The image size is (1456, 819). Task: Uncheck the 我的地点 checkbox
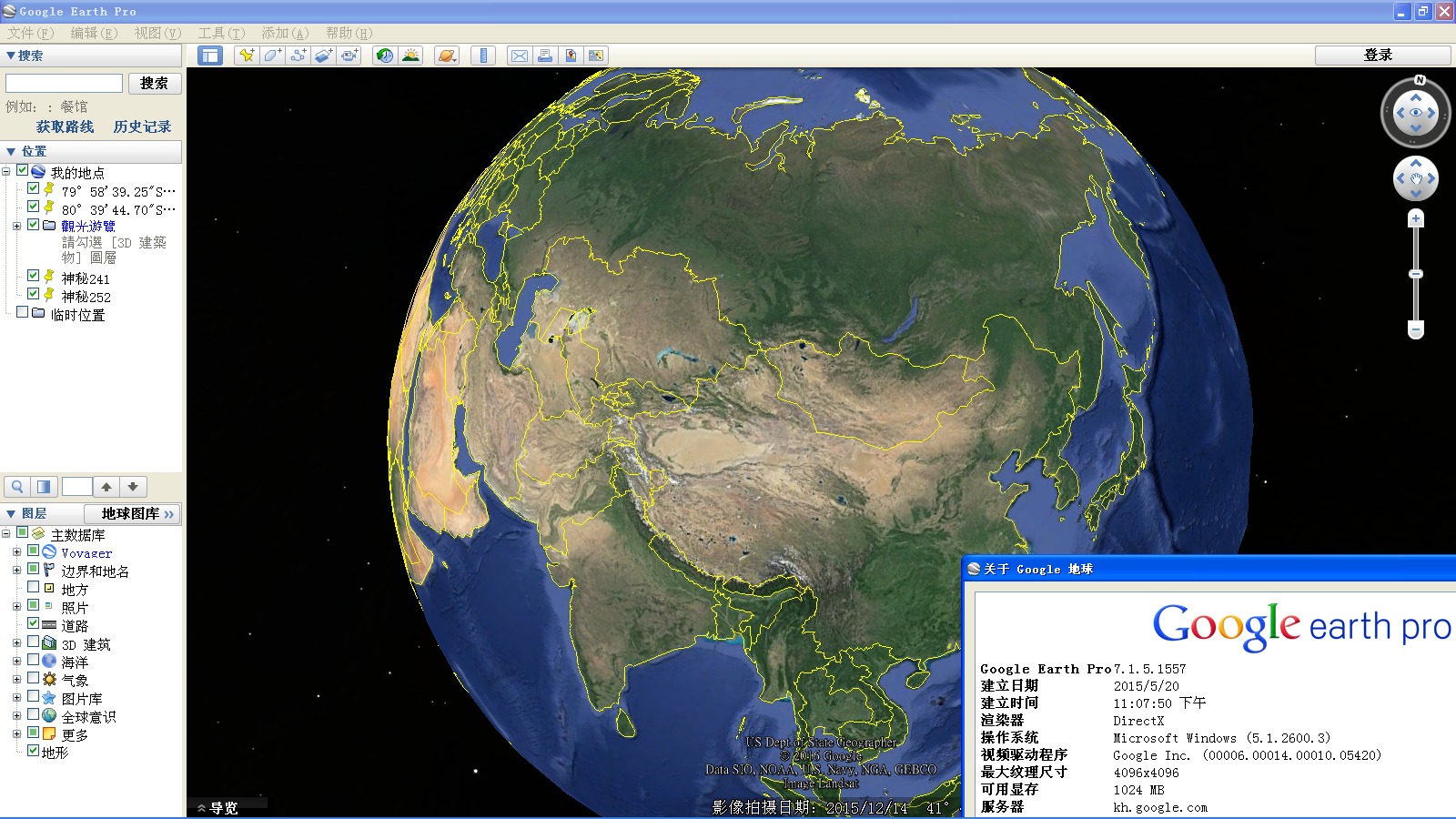23,170
